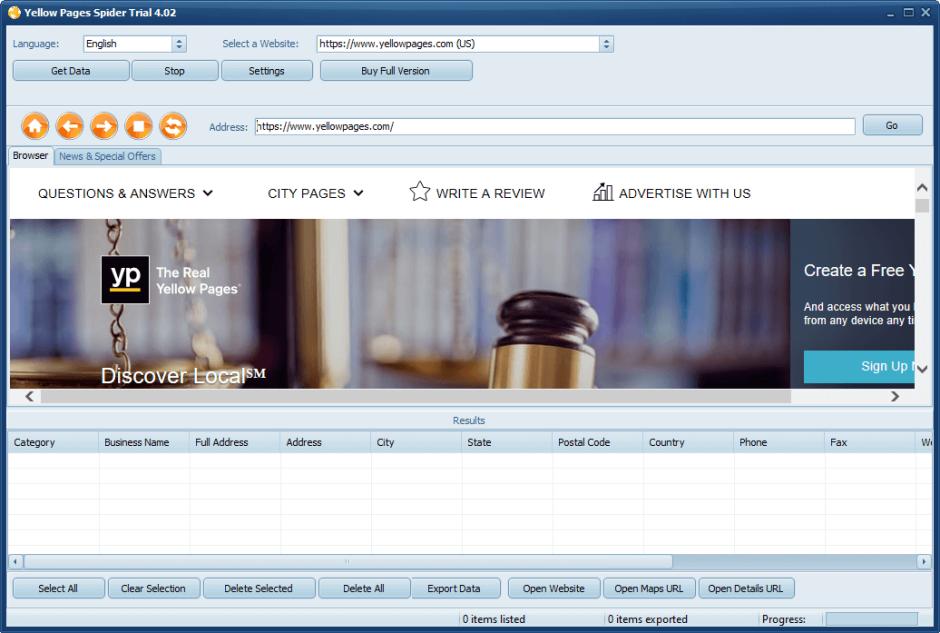Viewport: 940px width, 633px height.
Task: Click the Write a Review link
Action: pyautogui.click(x=490, y=194)
